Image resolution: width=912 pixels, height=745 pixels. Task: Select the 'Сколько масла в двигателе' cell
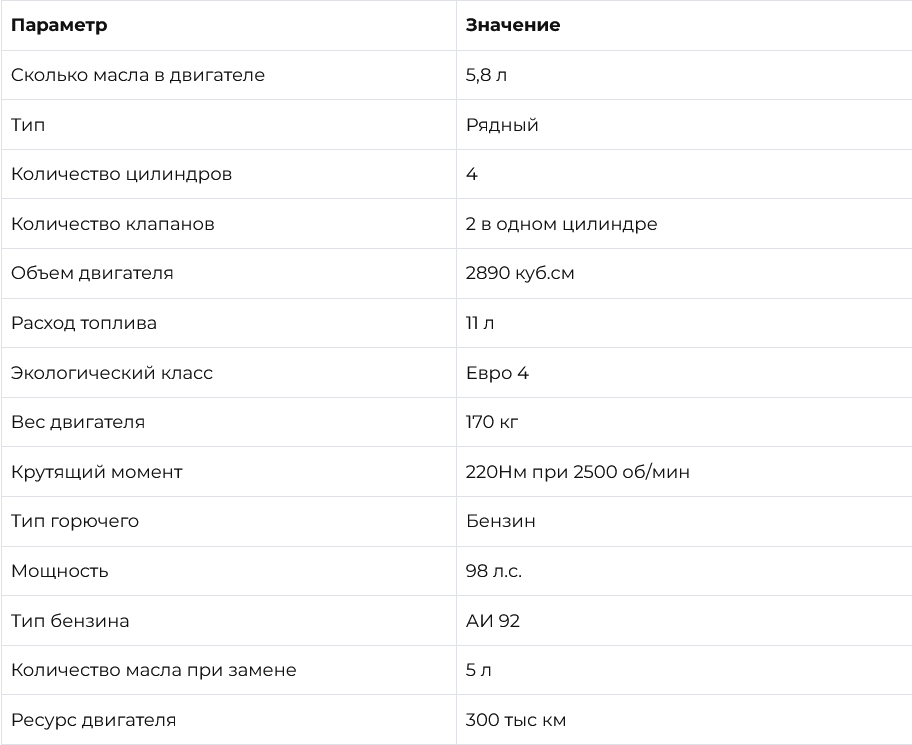click(x=138, y=75)
